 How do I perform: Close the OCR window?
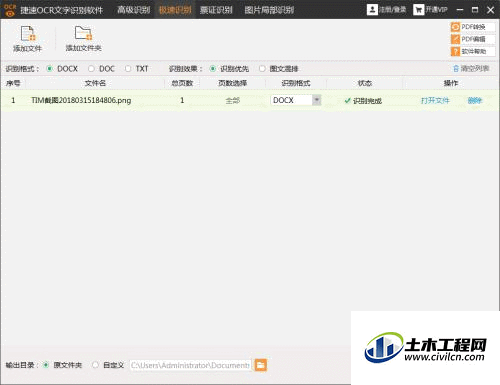[x=490, y=10]
